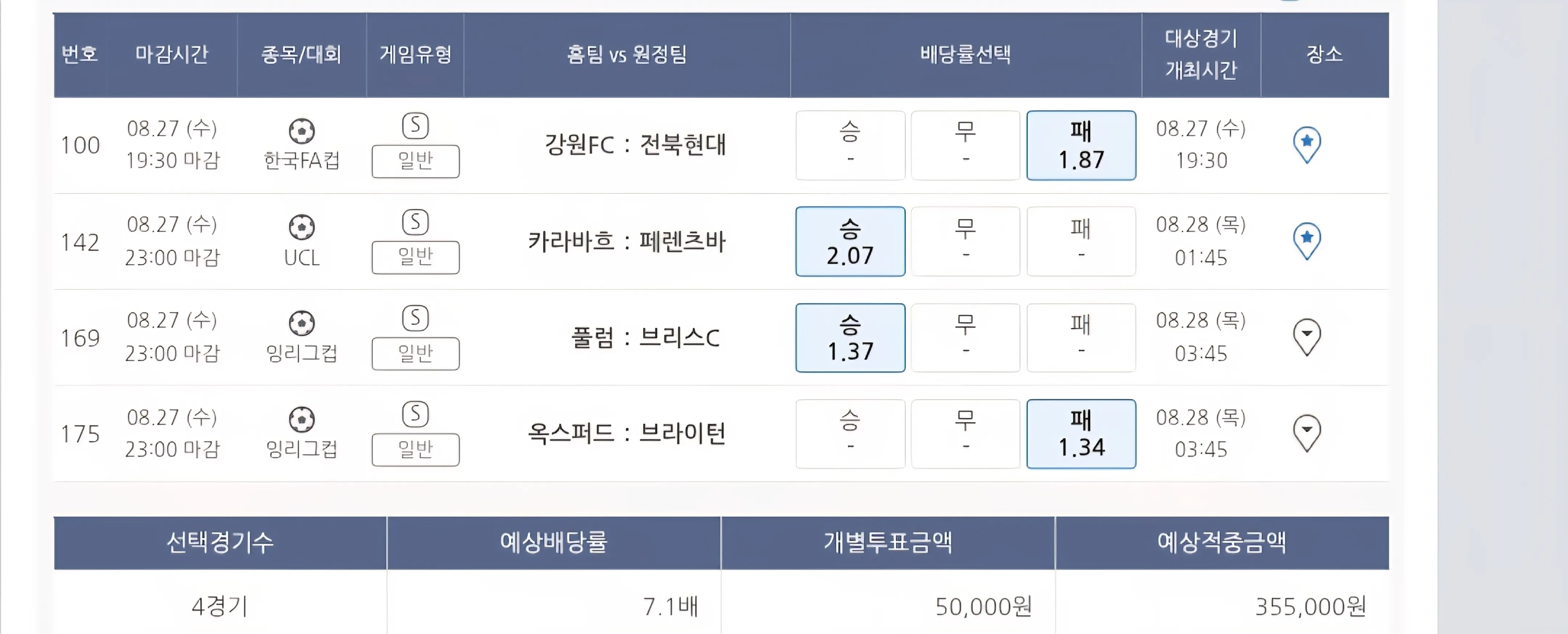Deselect 패 1.87 odds for 강원FC match
The width and height of the screenshot is (1568, 634).
(1081, 145)
